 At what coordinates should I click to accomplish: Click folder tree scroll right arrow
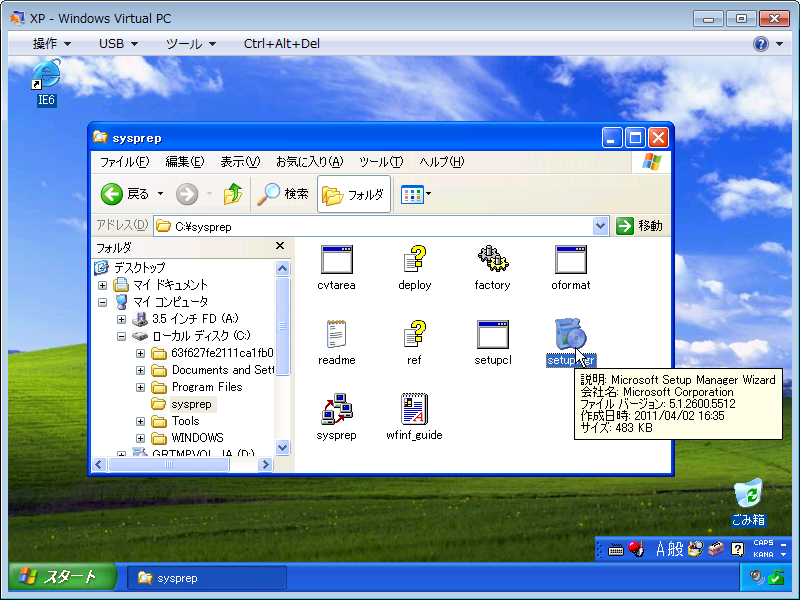click(265, 464)
